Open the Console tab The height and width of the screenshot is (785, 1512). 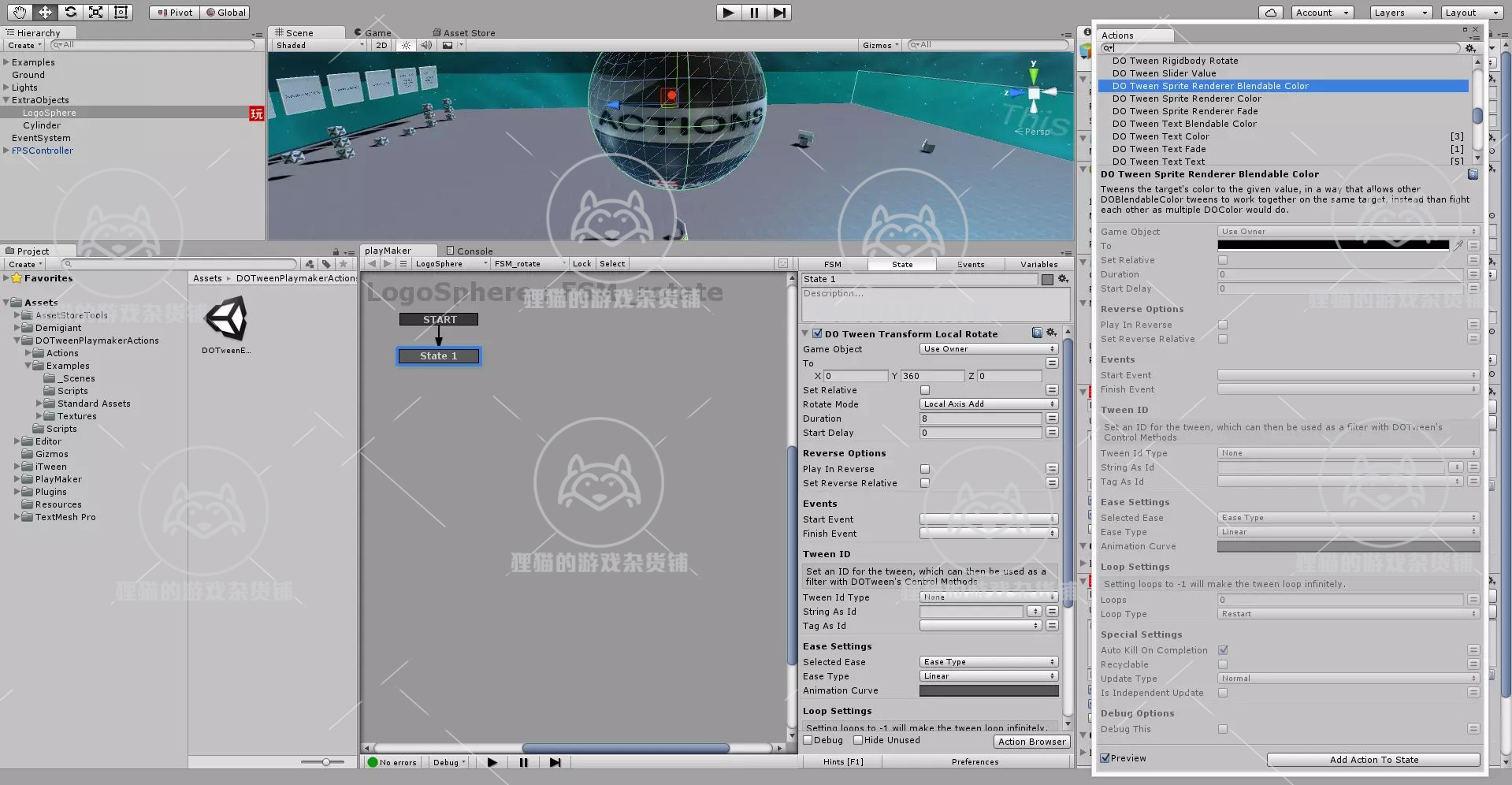[x=470, y=251]
